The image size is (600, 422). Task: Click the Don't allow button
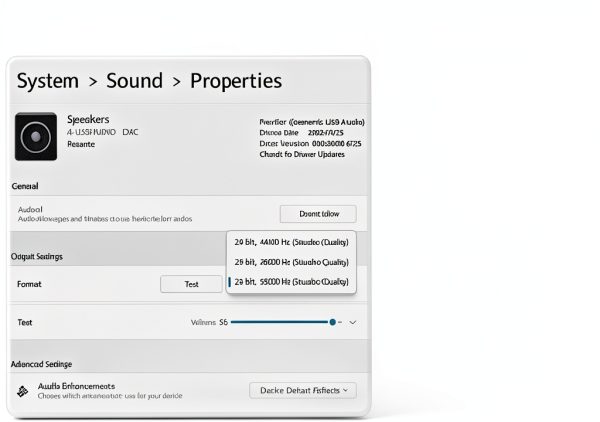tap(318, 214)
